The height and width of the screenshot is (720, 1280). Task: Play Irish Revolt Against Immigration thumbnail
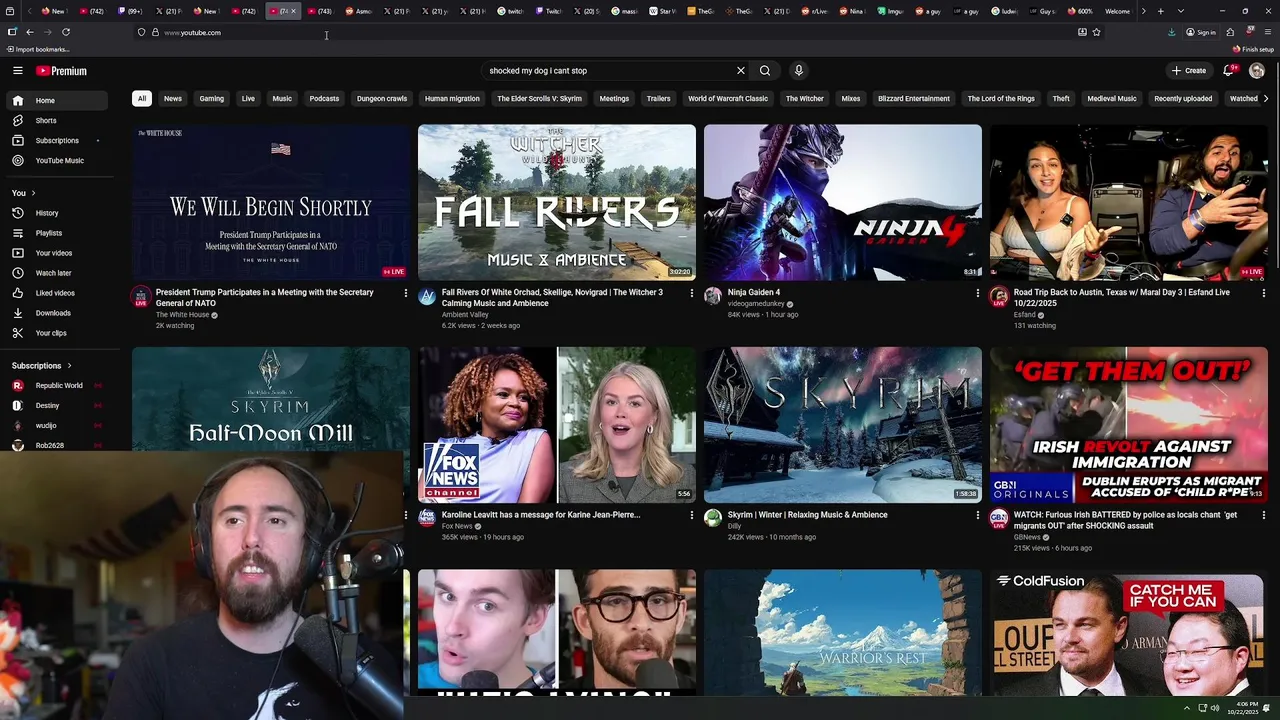pyautogui.click(x=1129, y=425)
